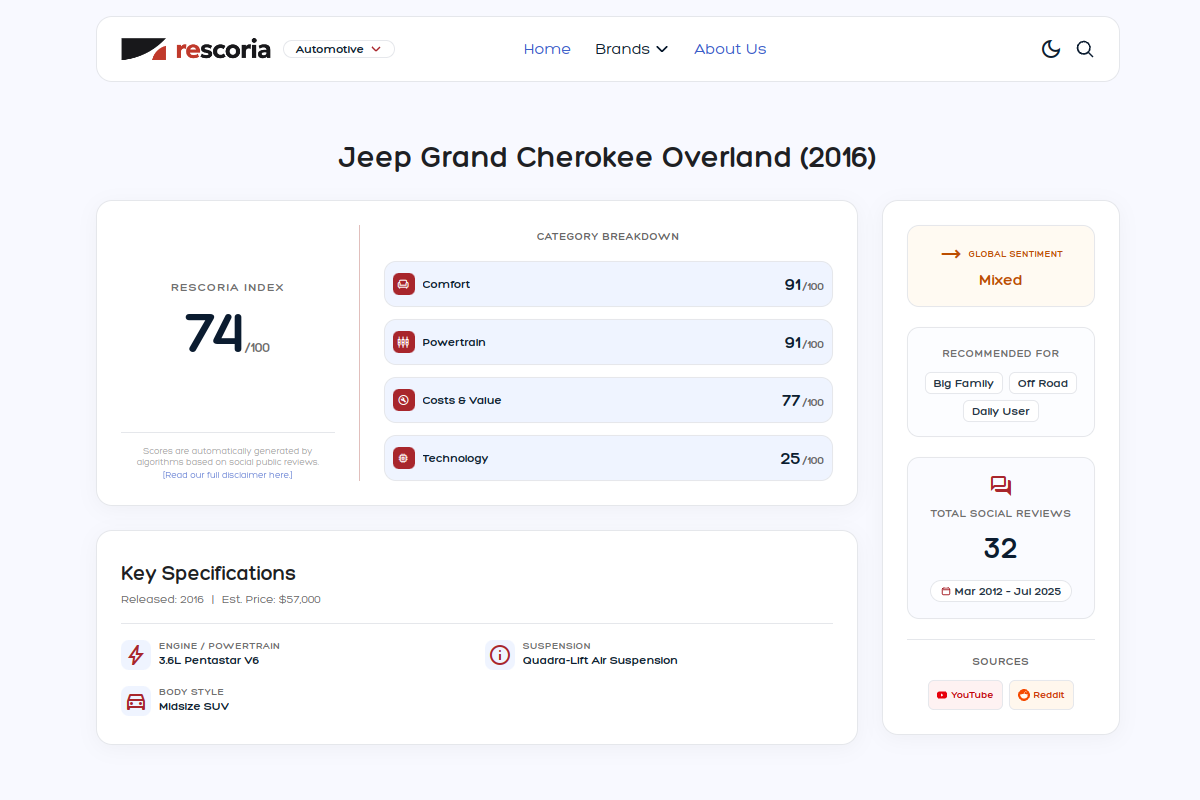Click the social reviews chat icon
The image size is (1200, 800).
pos(1001,486)
